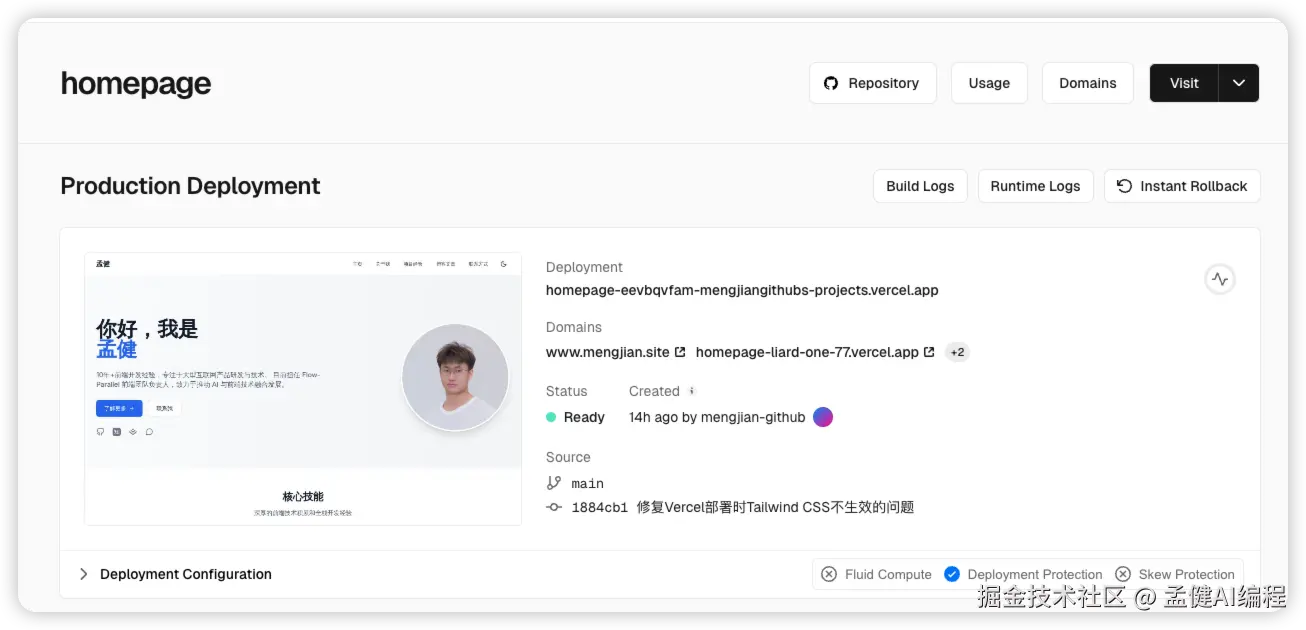Click the homepage project title
Image resolution: width=1306 pixels, height=630 pixels.
(136, 84)
